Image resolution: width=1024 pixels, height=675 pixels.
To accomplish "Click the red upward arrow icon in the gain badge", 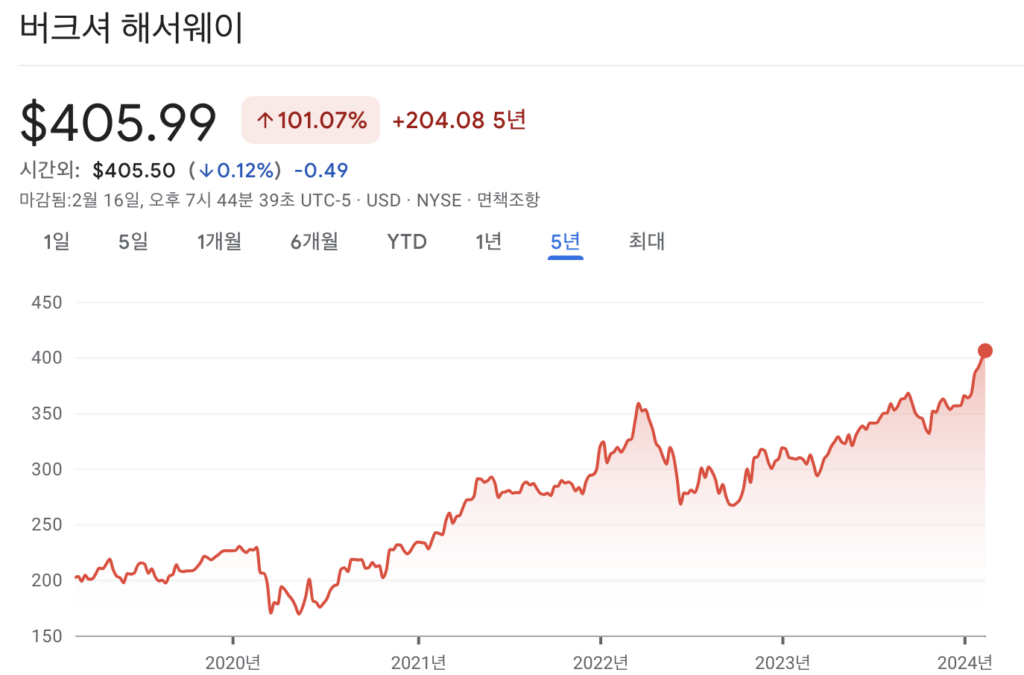I will (x=264, y=119).
